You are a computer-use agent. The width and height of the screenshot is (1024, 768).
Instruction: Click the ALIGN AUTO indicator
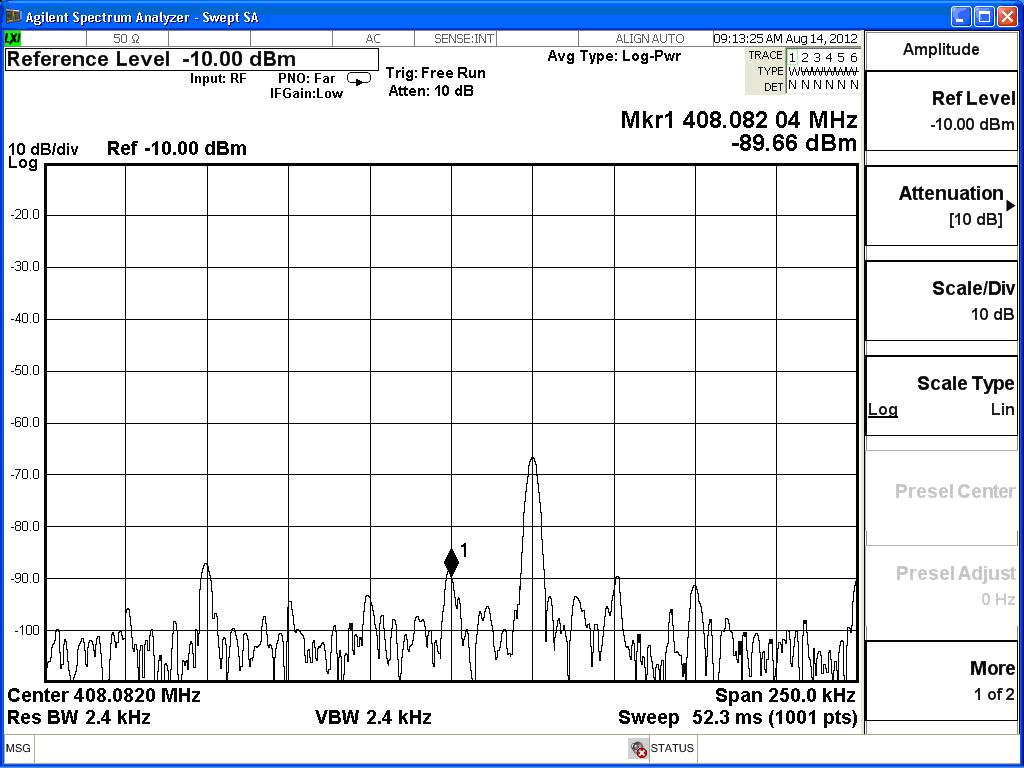point(650,39)
